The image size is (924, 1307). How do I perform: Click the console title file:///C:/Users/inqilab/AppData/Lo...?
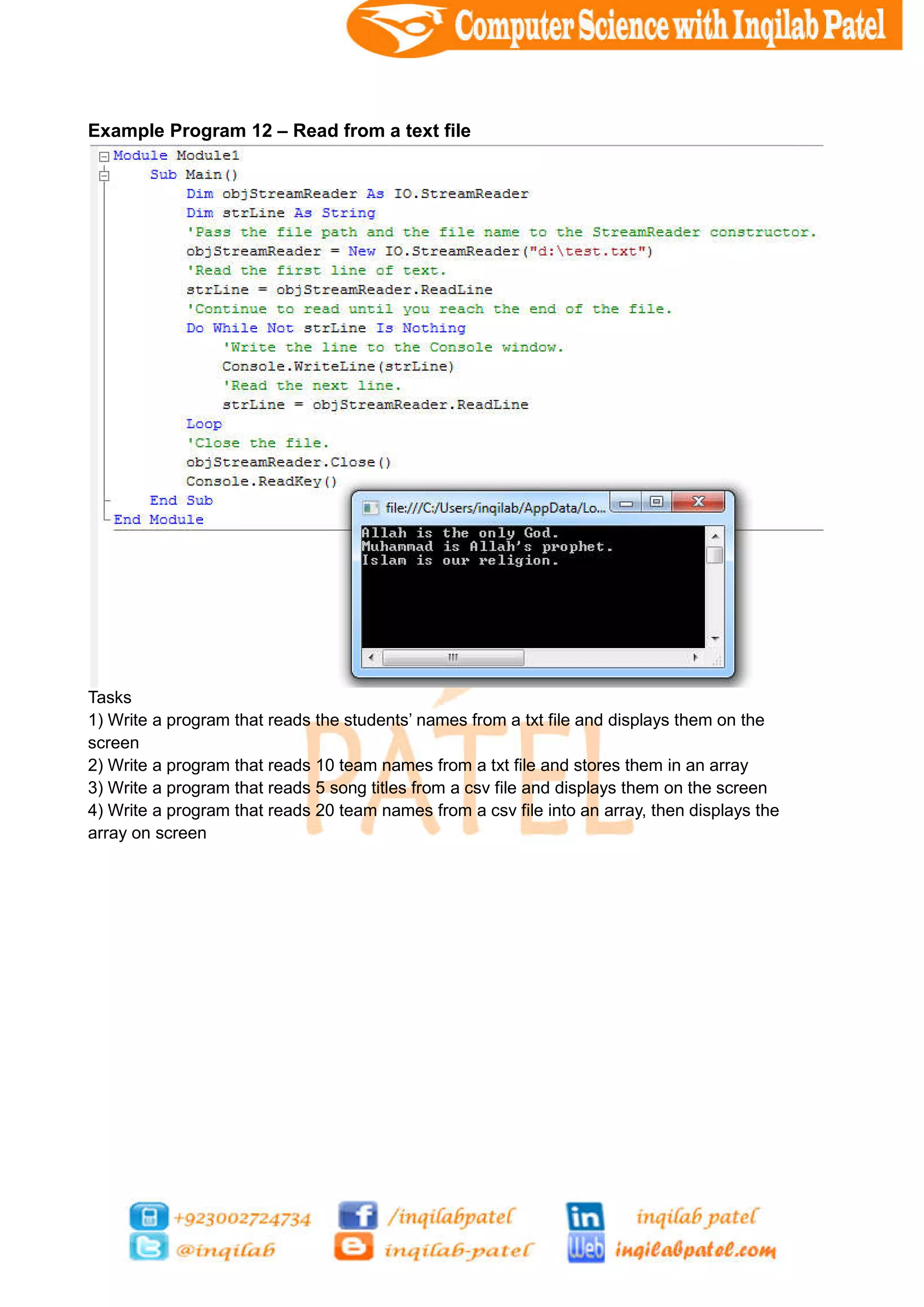(x=495, y=508)
